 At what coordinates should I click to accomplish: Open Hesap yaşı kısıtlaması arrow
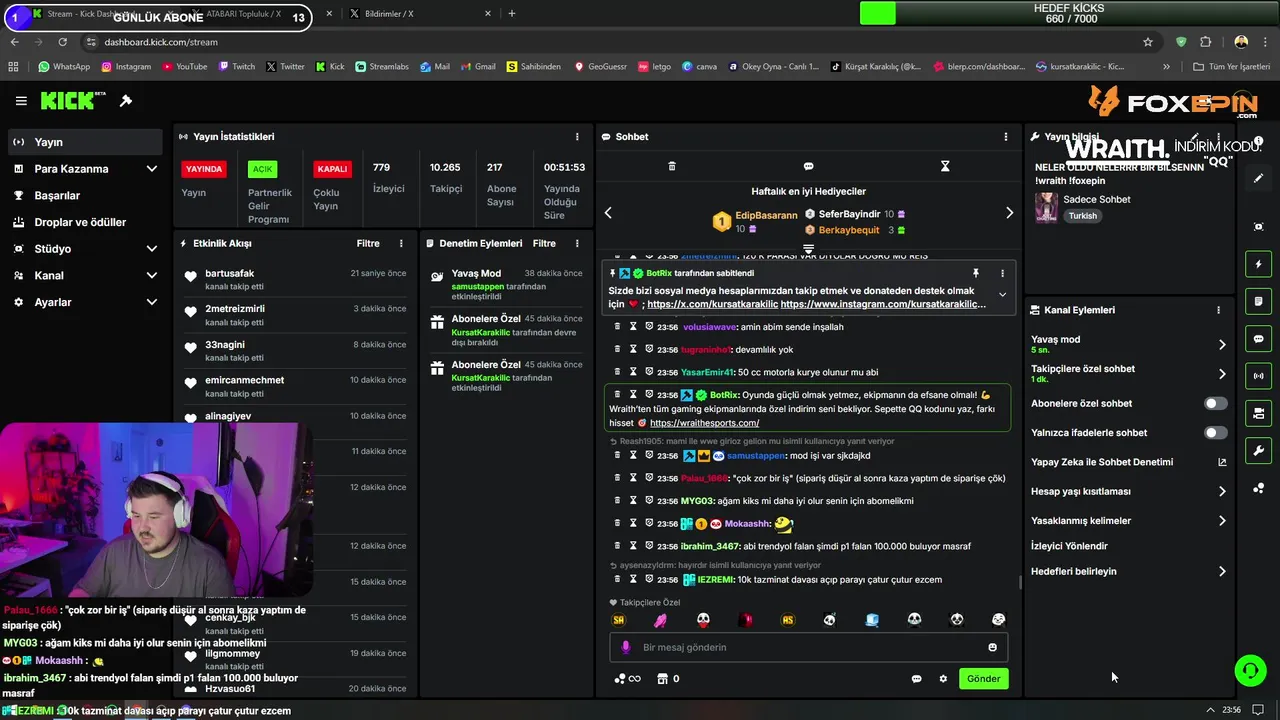[x=1221, y=491]
